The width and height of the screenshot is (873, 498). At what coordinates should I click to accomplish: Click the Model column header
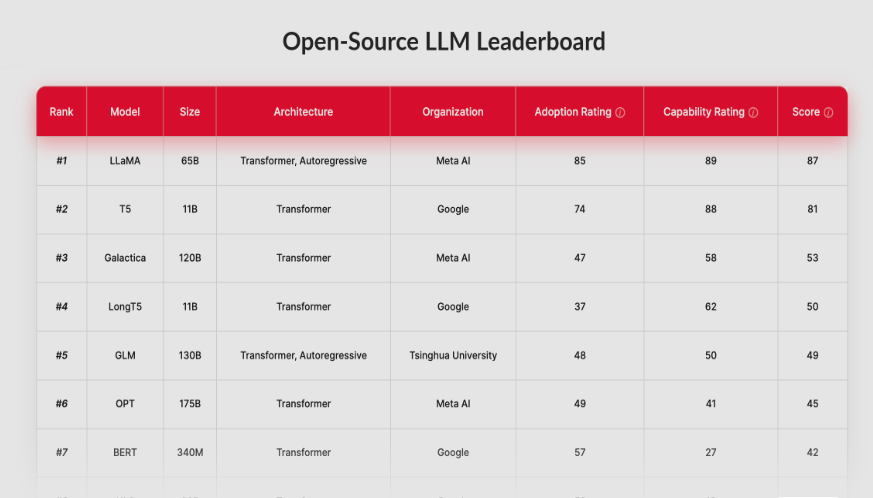coord(125,112)
